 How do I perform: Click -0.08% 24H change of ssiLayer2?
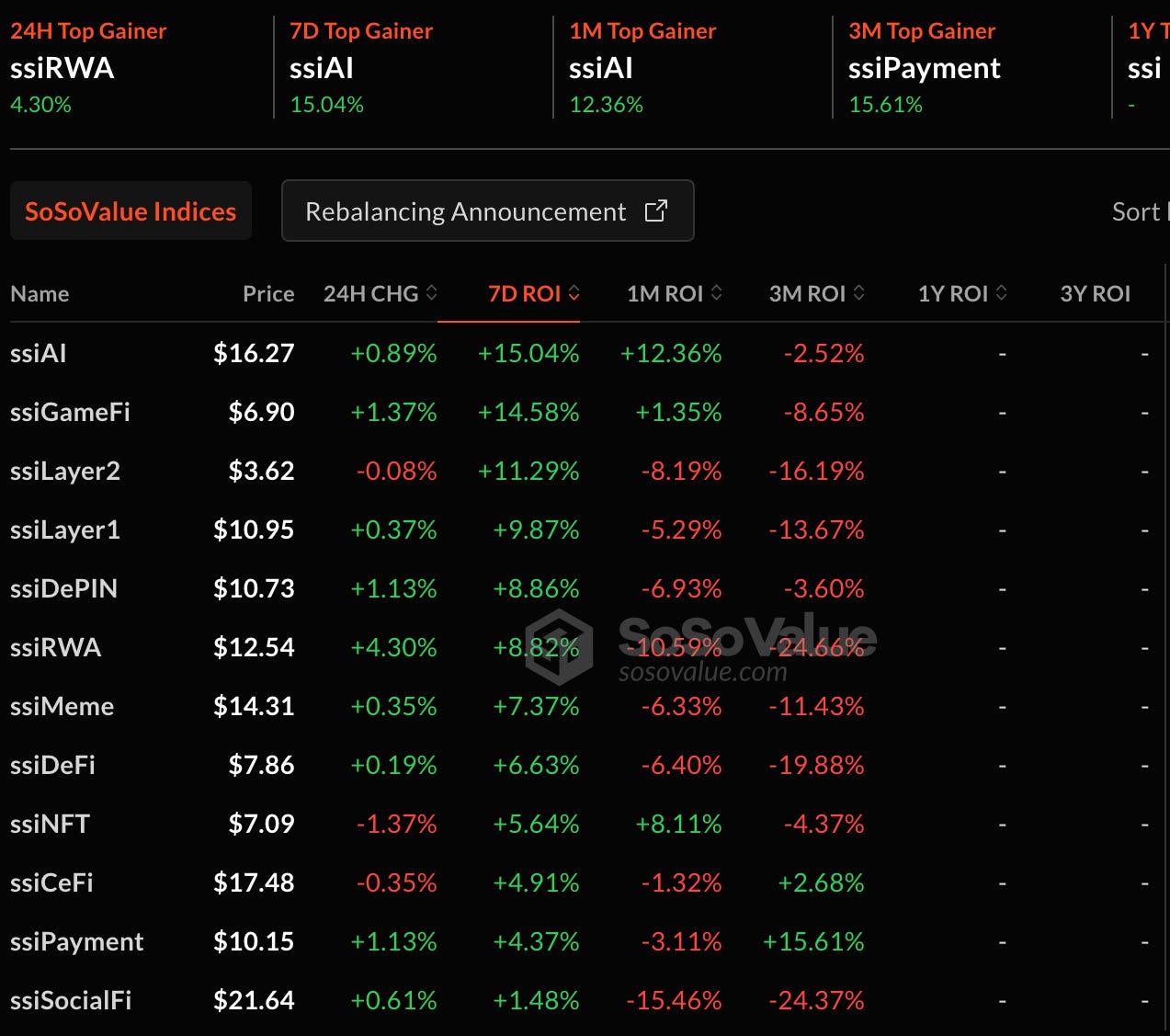(x=396, y=471)
